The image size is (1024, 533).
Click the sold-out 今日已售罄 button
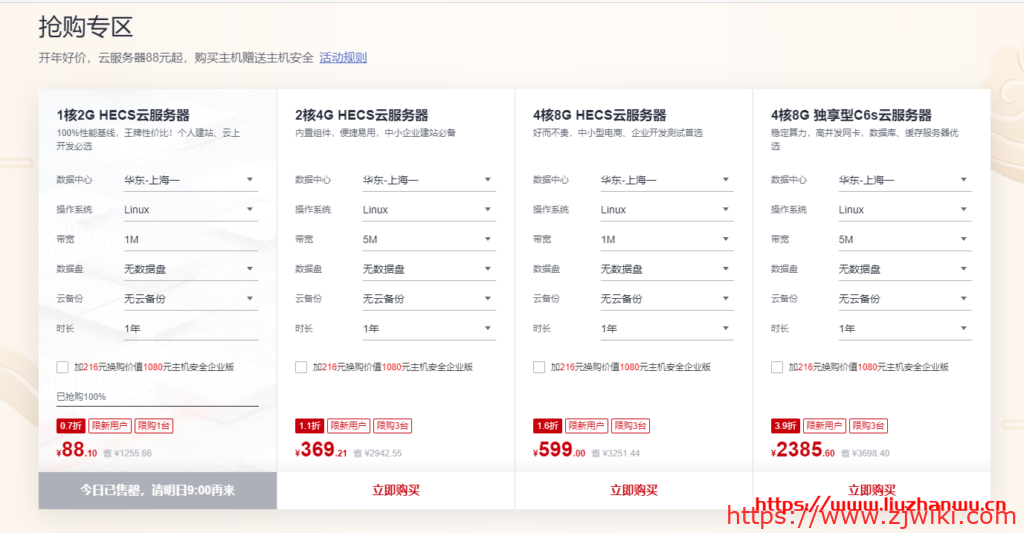point(157,491)
